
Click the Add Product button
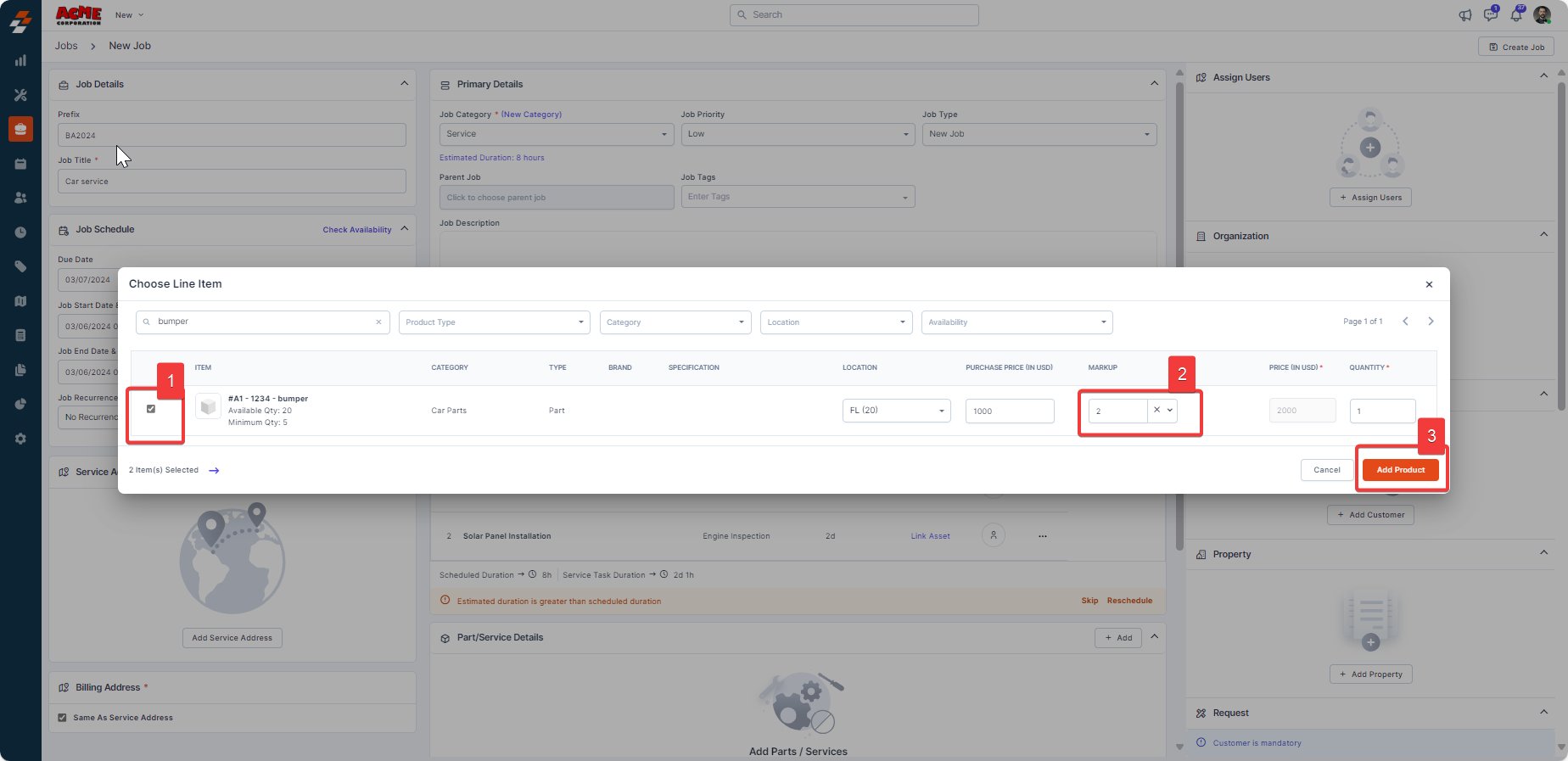pos(1400,470)
